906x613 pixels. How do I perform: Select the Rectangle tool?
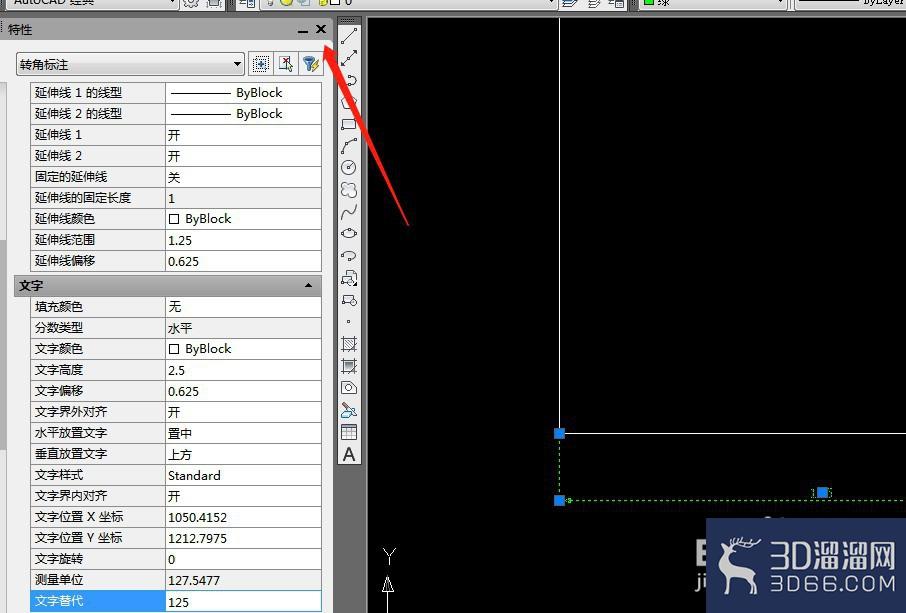(x=349, y=124)
